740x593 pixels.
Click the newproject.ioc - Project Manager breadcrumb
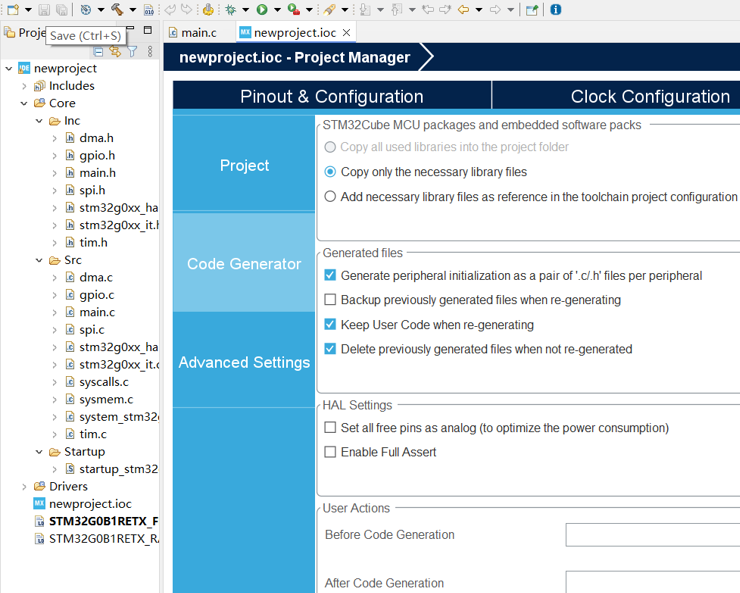pos(294,57)
